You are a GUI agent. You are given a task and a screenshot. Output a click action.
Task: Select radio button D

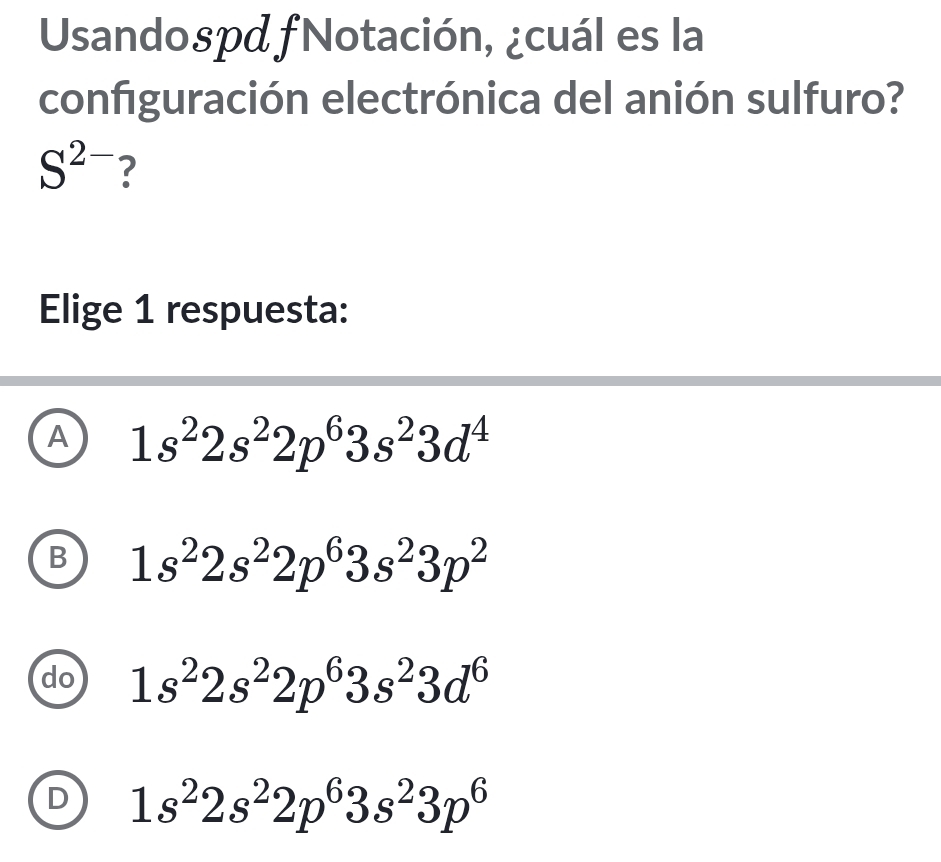click(x=59, y=799)
